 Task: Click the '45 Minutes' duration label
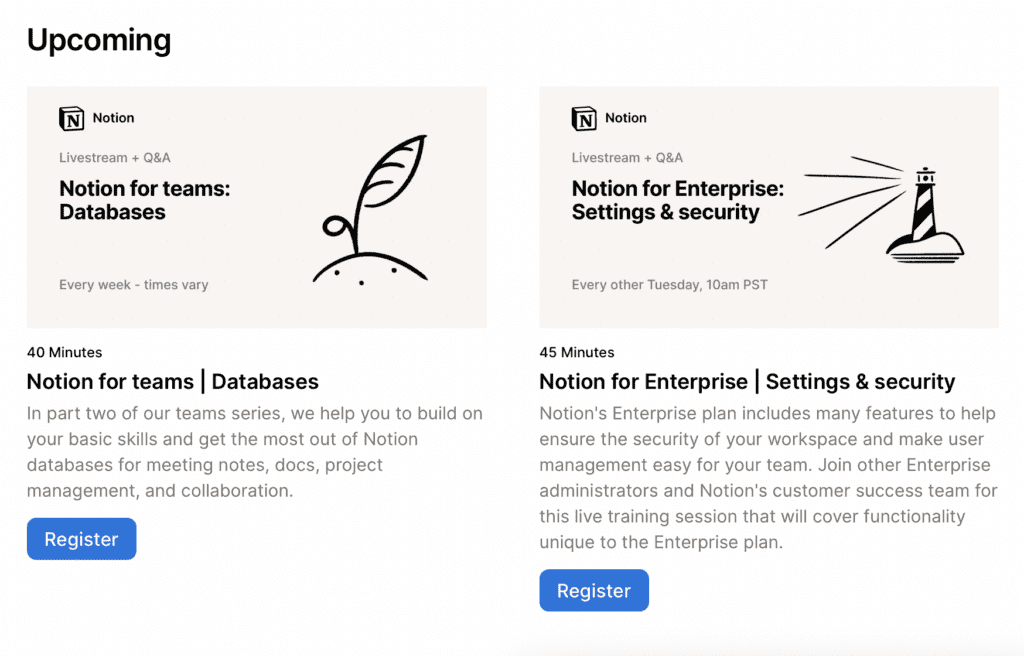click(x=577, y=352)
